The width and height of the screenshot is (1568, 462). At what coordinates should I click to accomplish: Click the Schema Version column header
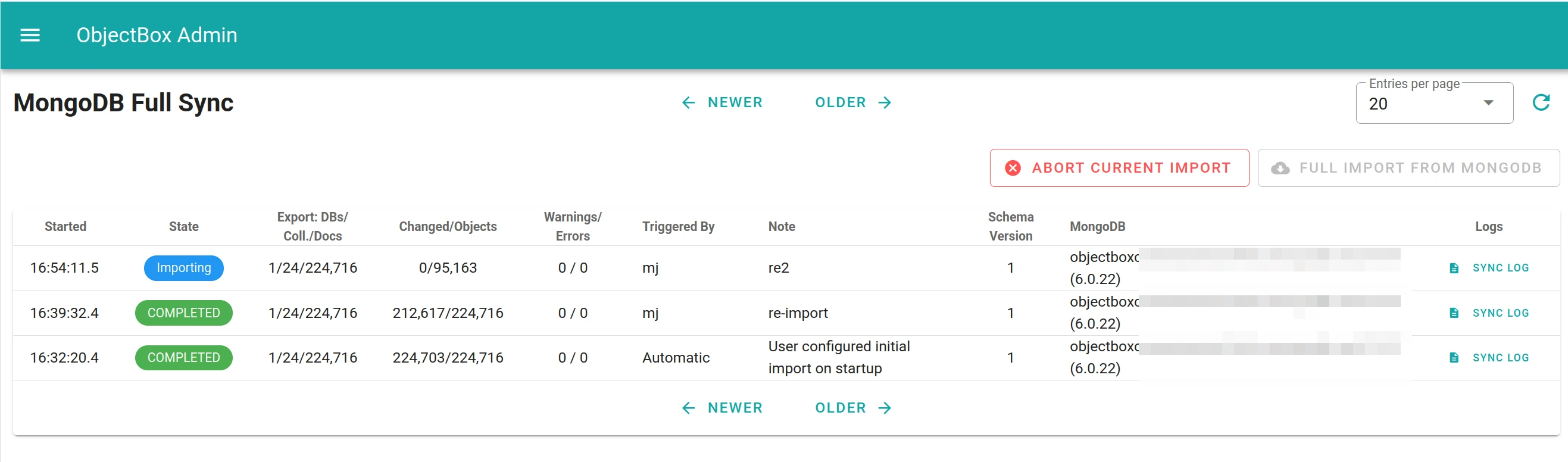[1010, 226]
